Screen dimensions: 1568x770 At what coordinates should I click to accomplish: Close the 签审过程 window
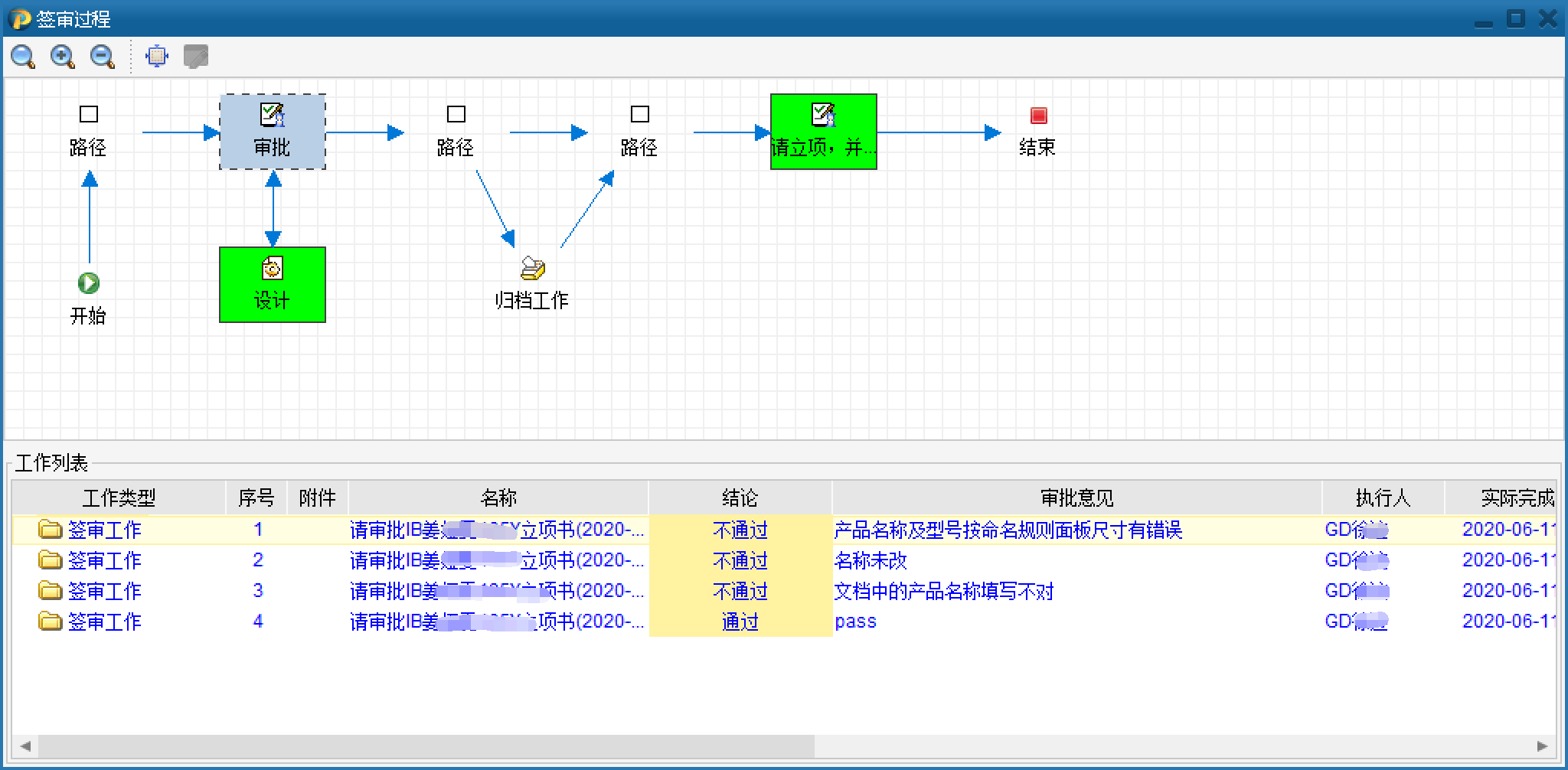tap(1548, 18)
